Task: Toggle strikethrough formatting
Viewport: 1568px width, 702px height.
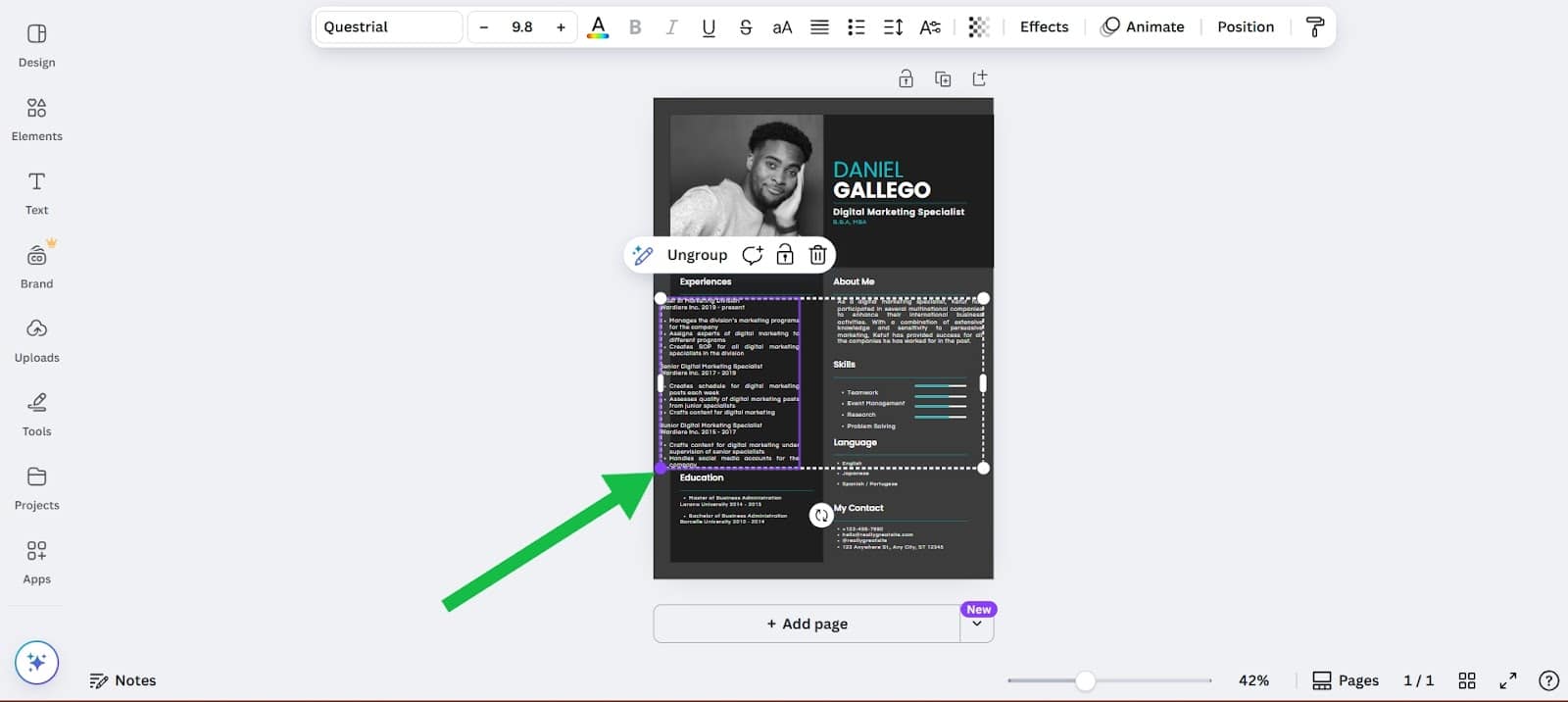Action: [x=746, y=27]
